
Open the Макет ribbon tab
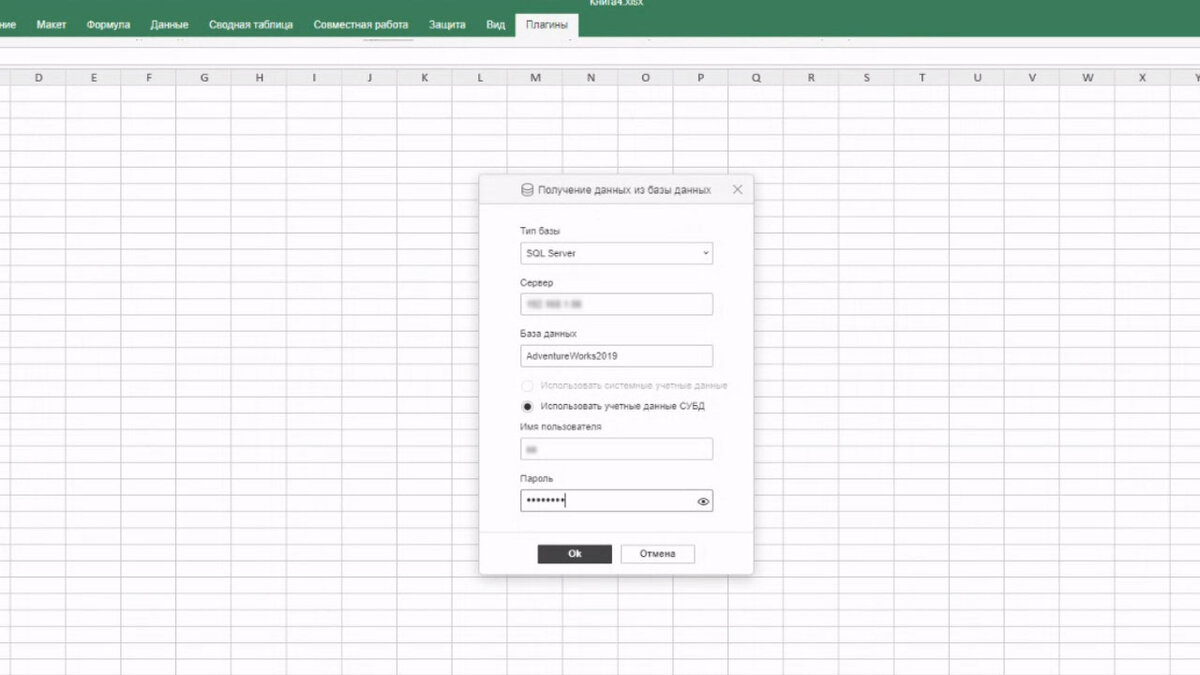51,24
